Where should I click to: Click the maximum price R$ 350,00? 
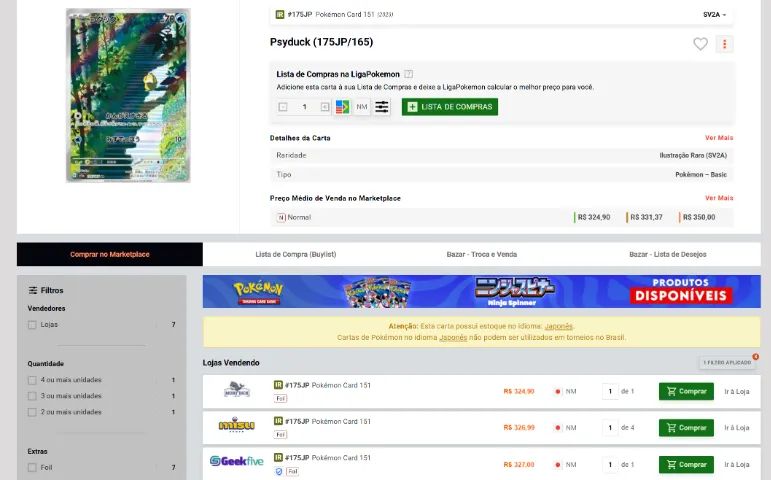(x=699, y=217)
